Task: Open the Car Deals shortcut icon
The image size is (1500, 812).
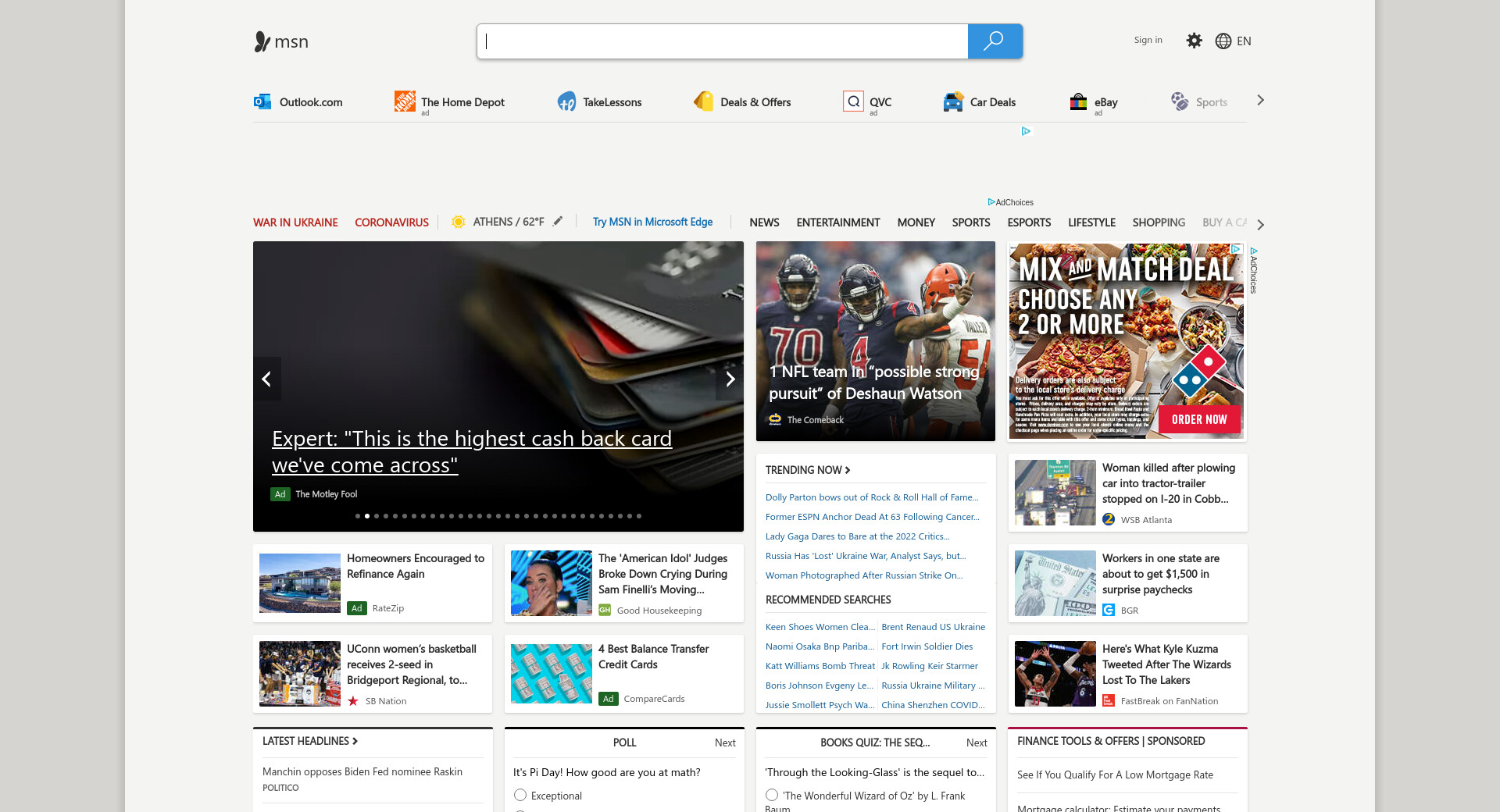Action: (x=953, y=101)
